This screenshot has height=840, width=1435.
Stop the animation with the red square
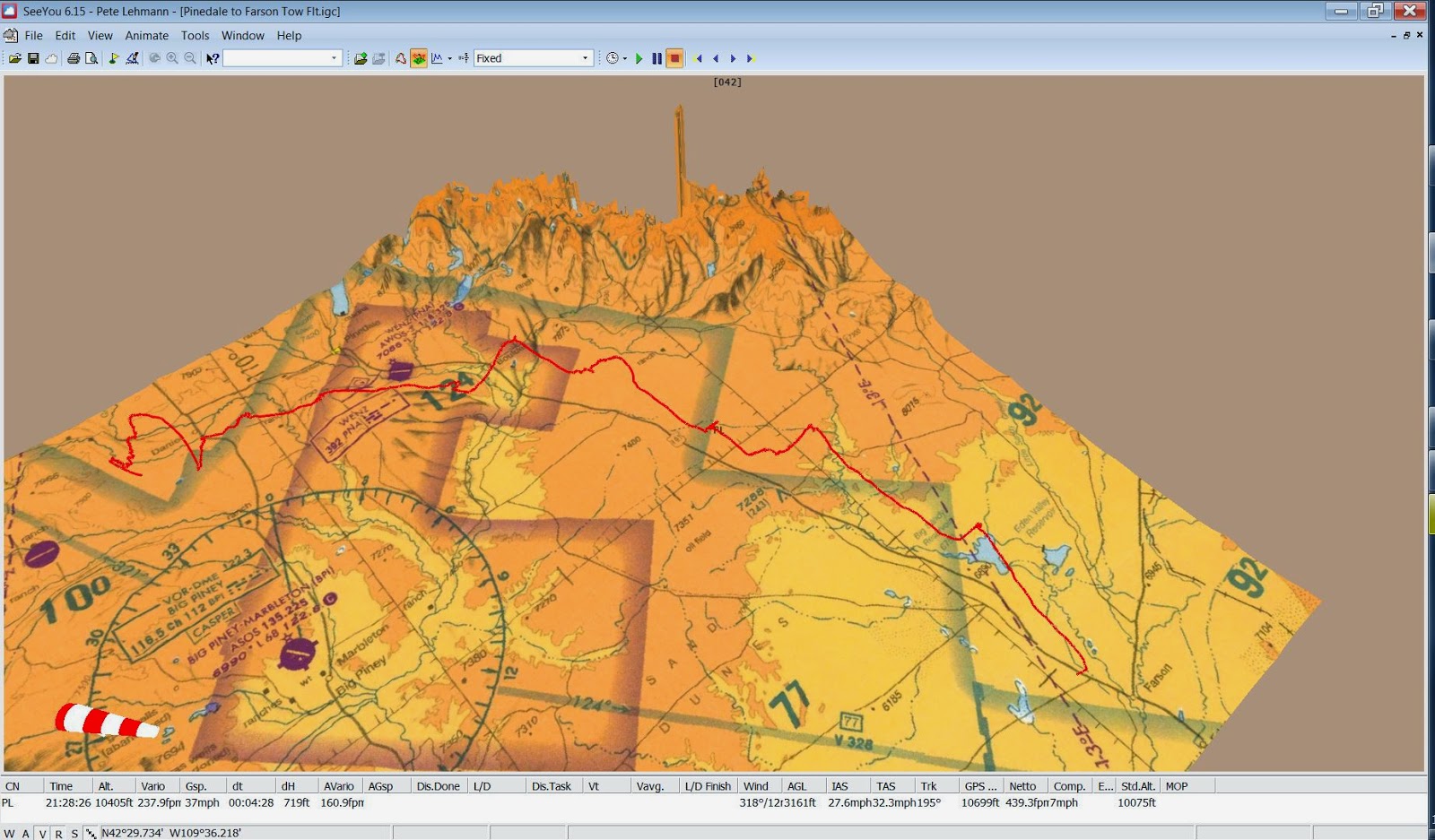[x=675, y=58]
